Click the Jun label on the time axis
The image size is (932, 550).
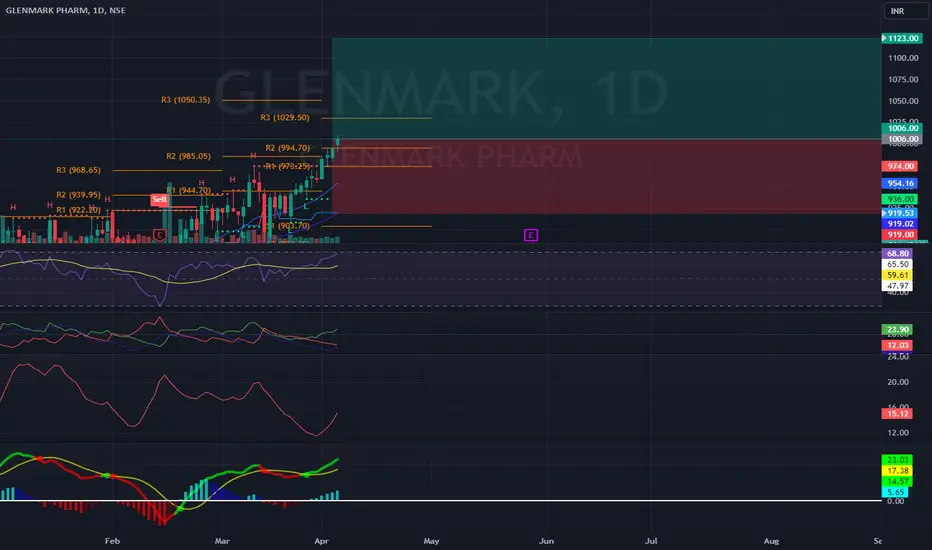(x=546, y=540)
